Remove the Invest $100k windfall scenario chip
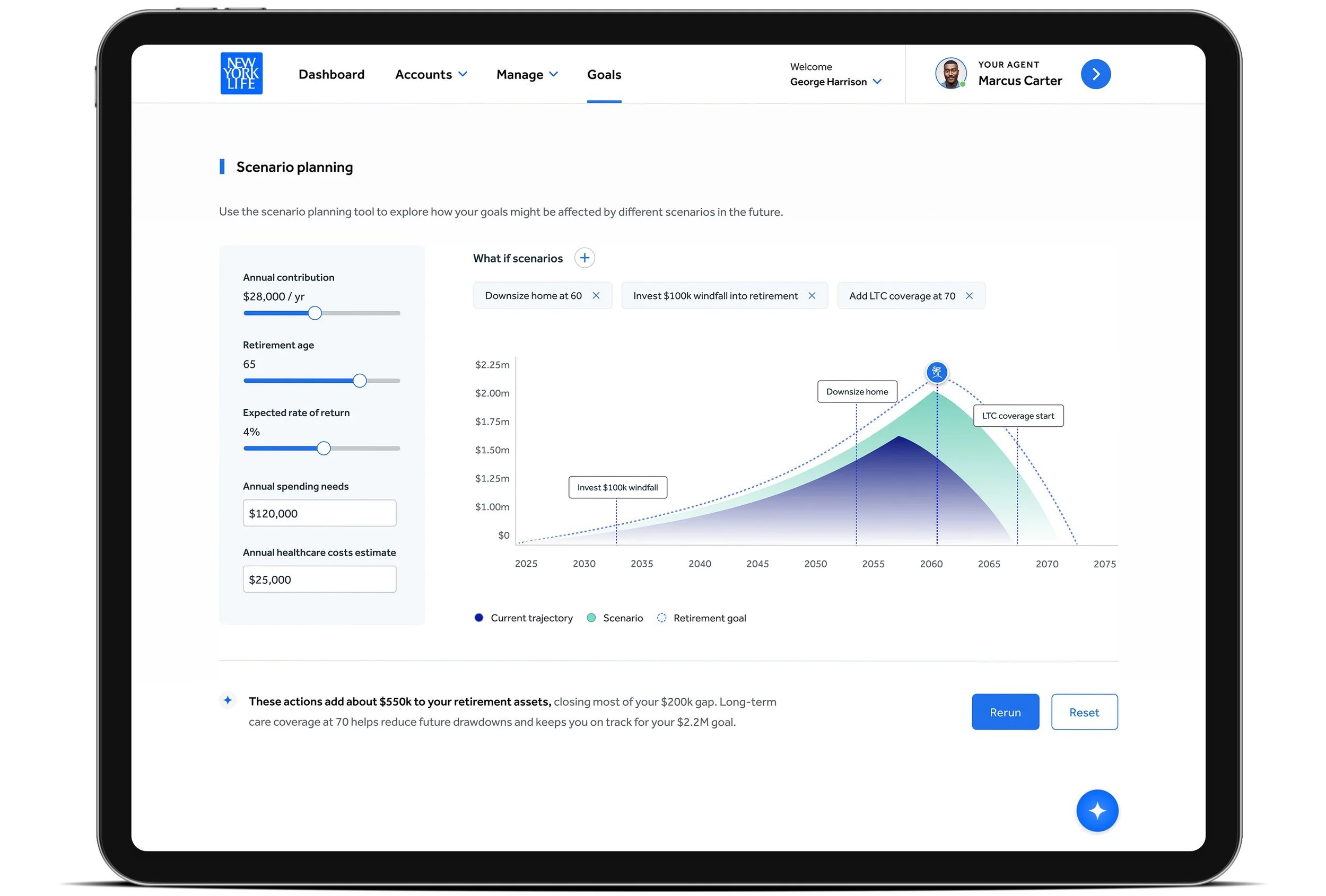Screen dimensions: 1326x896 click(x=812, y=295)
